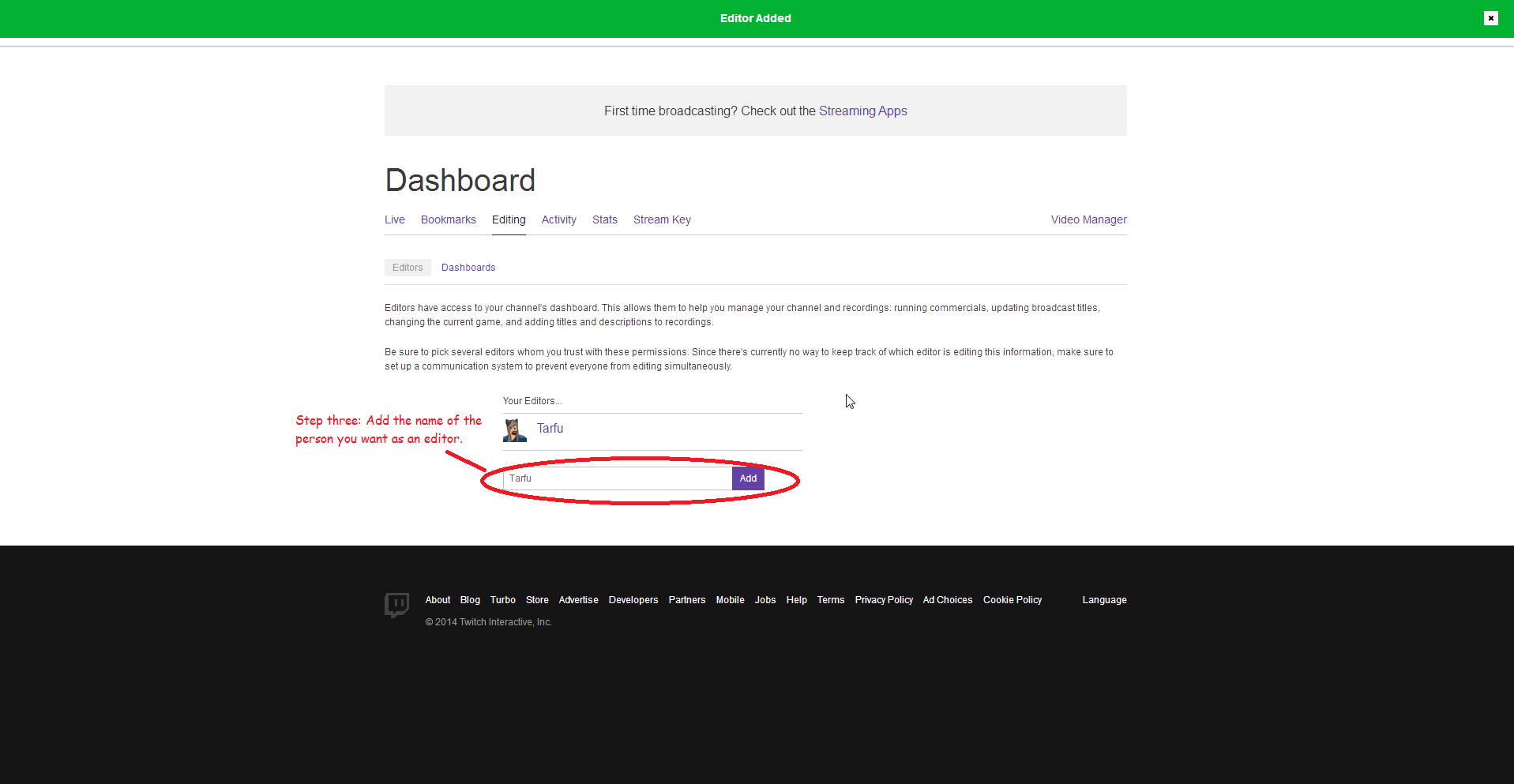Image resolution: width=1514 pixels, height=784 pixels.
Task: Open the Privacy Policy footer link
Action: pos(884,600)
